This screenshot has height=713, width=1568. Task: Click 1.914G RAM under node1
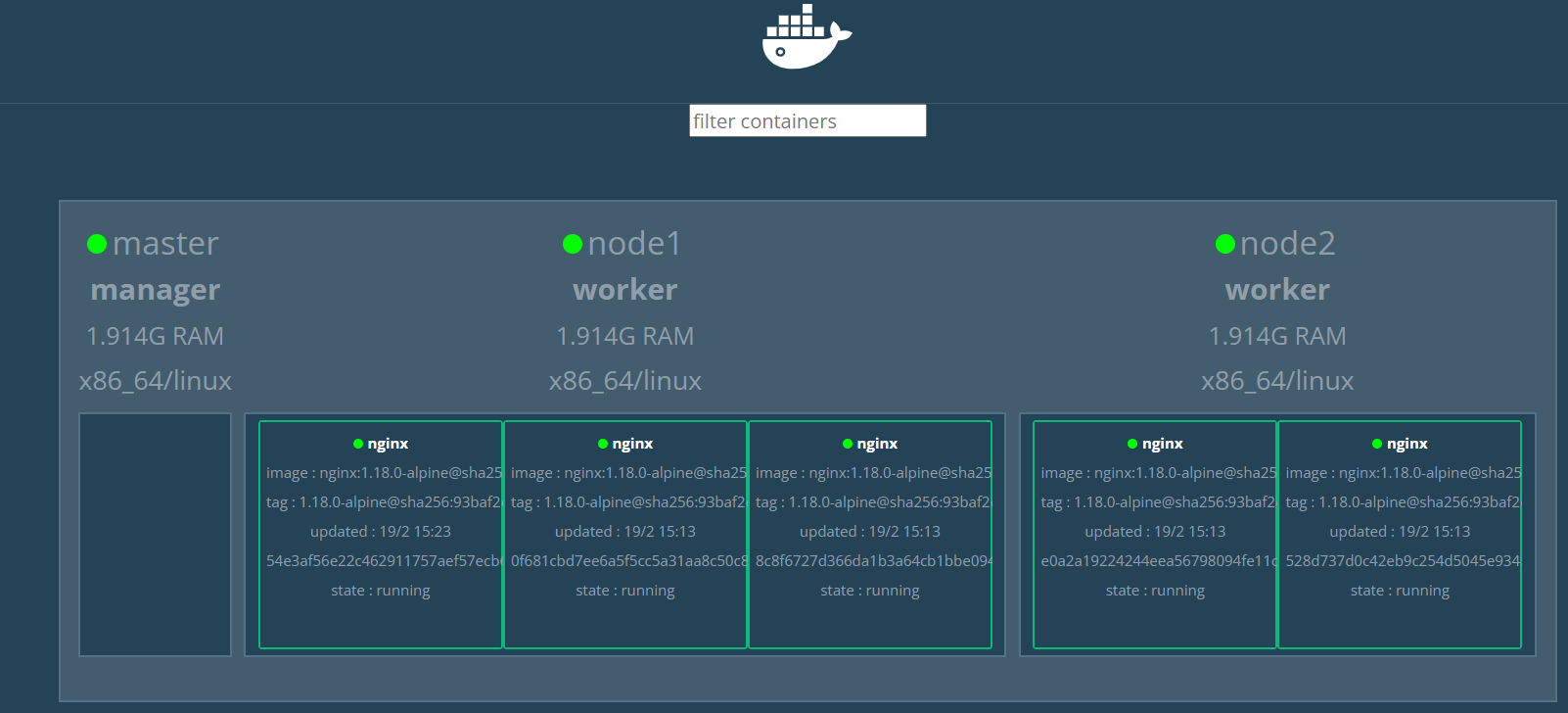tap(625, 336)
